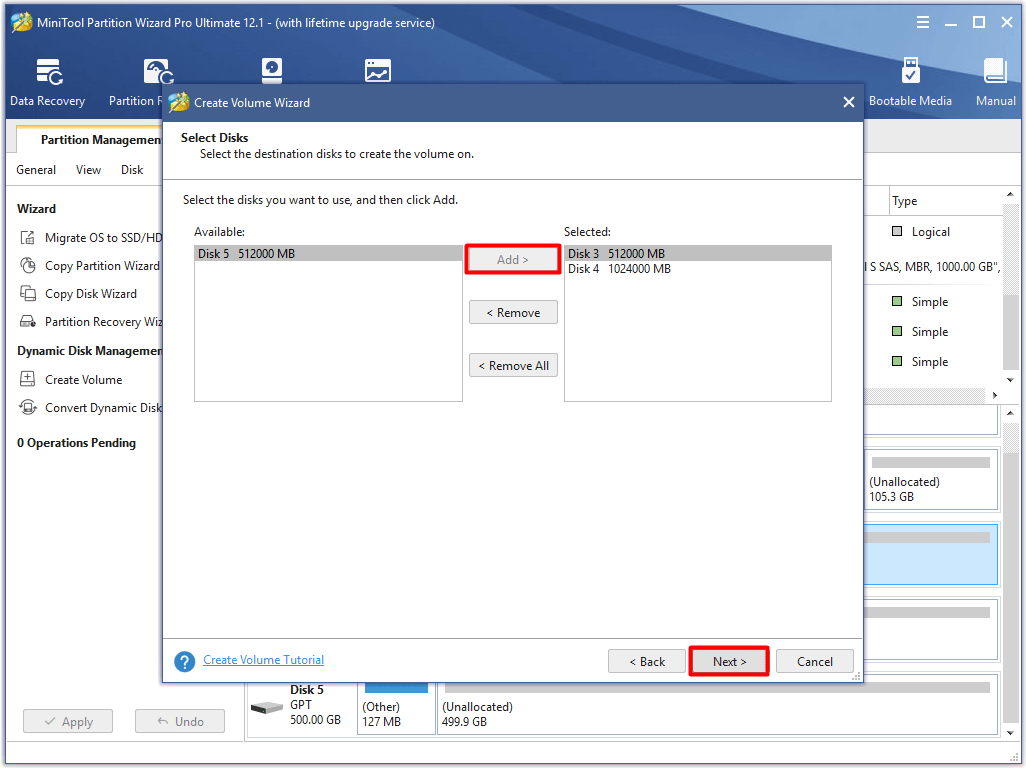Click the Disk 5 GPT label
This screenshot has height=768, width=1026.
(x=301, y=705)
